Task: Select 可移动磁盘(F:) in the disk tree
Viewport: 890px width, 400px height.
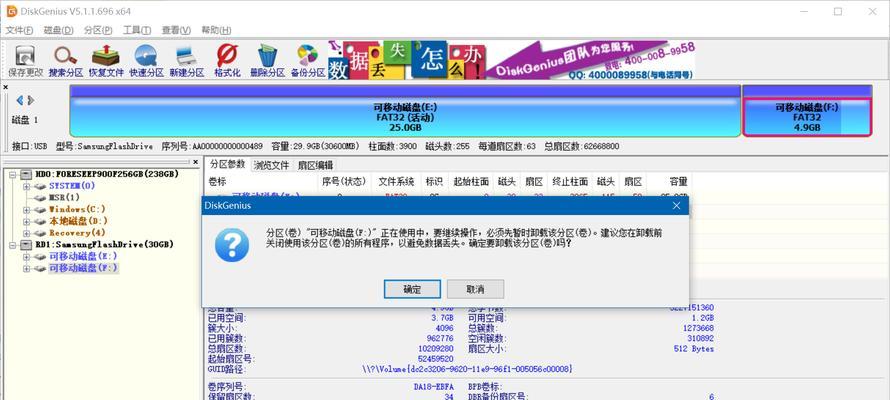Action: (83, 268)
